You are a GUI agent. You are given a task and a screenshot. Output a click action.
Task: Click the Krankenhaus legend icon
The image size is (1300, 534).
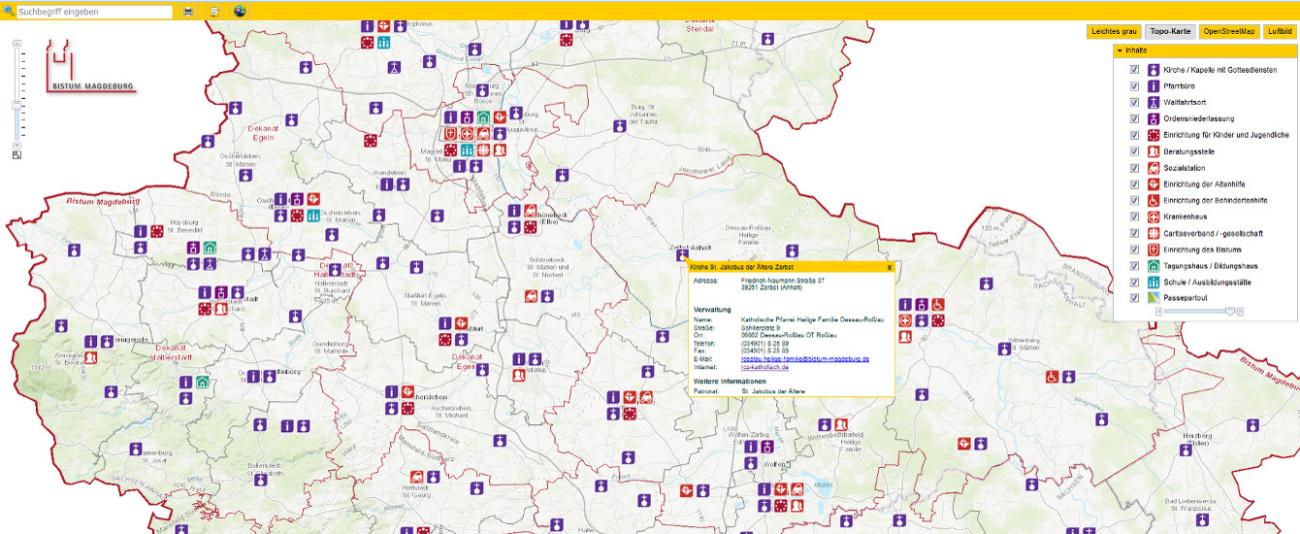[x=1152, y=216]
